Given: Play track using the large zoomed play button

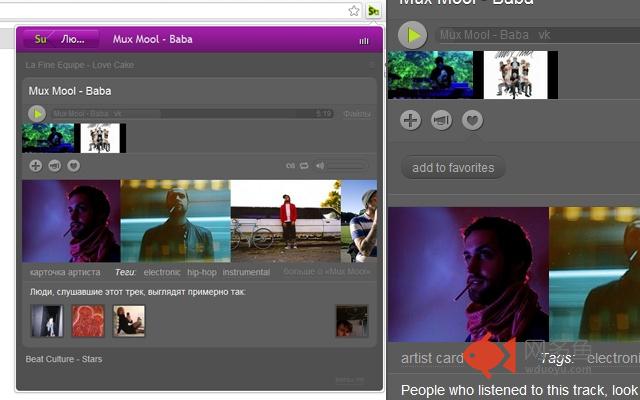Looking at the screenshot, I should (x=413, y=35).
